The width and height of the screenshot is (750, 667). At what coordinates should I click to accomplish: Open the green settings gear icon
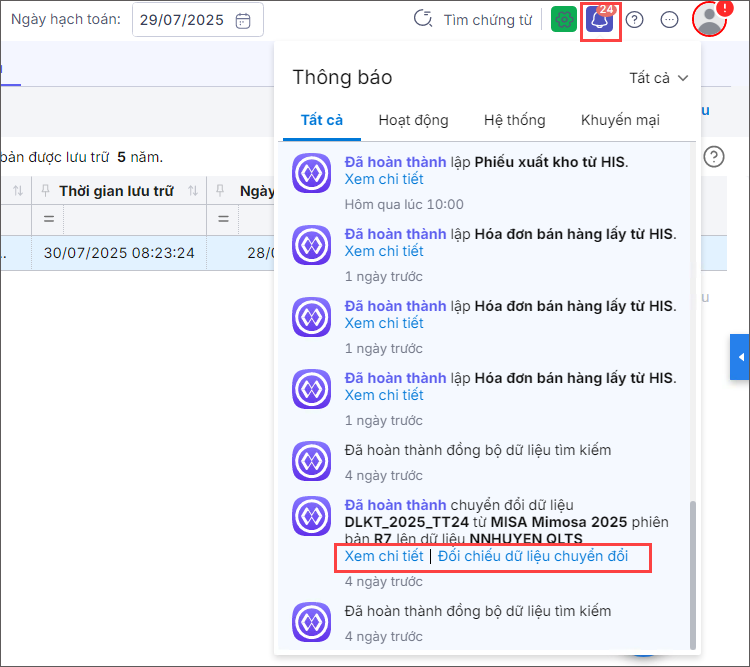pyautogui.click(x=564, y=20)
